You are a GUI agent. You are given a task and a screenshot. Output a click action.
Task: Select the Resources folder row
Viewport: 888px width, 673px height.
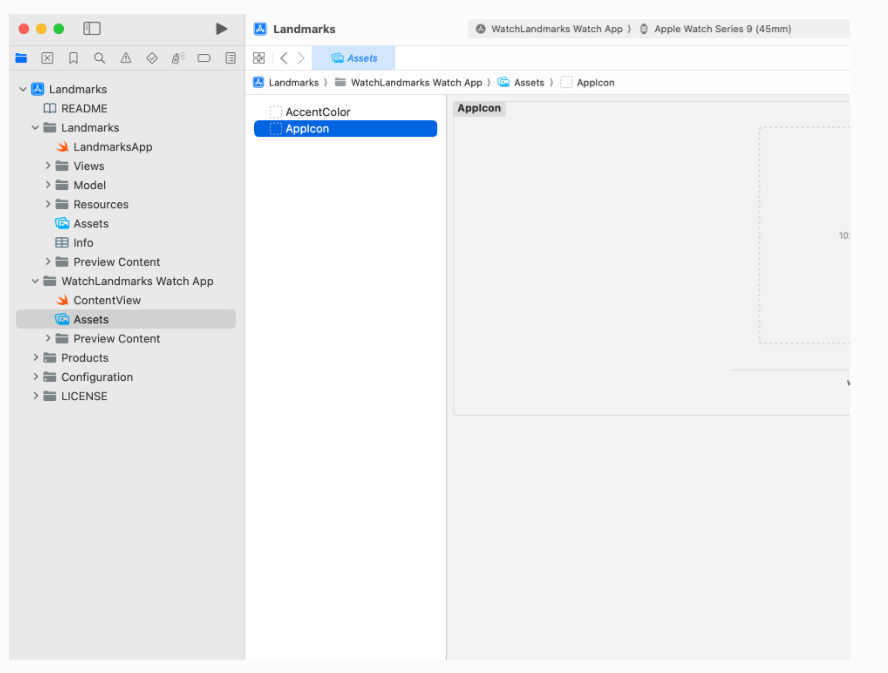pos(126,205)
